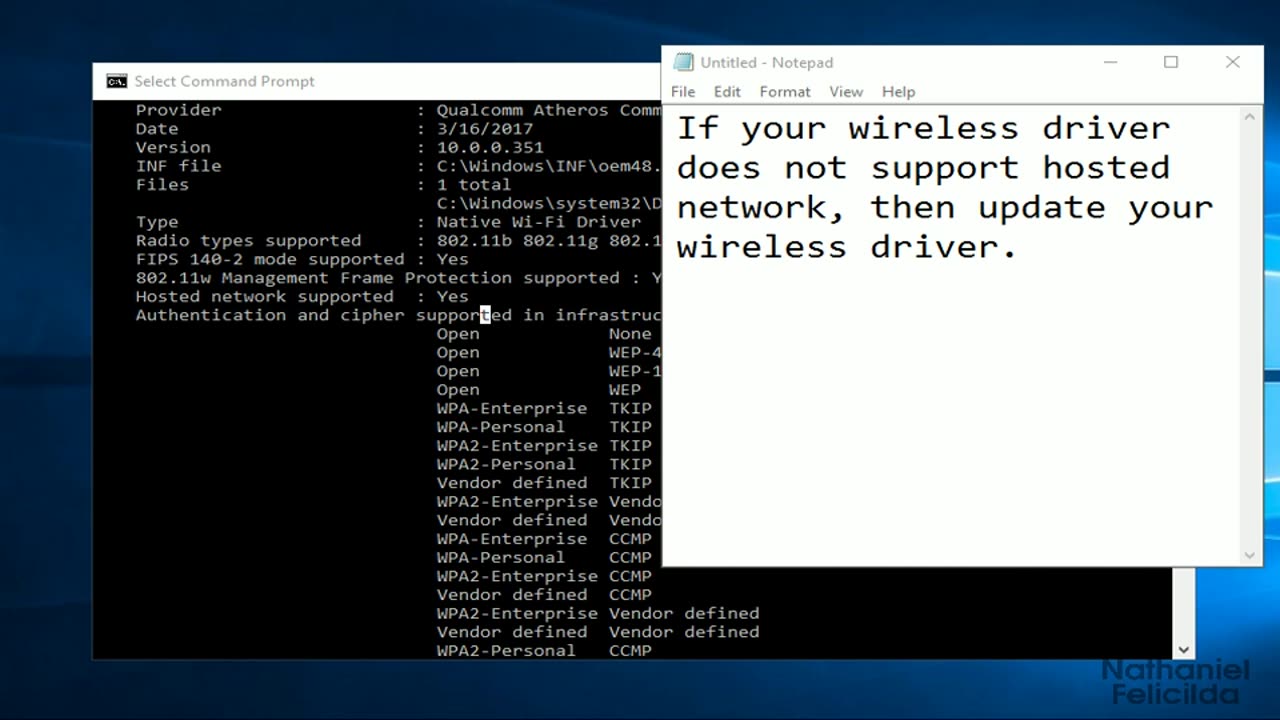Open the Help menu in Notepad
This screenshot has width=1280, height=720.
(x=898, y=91)
